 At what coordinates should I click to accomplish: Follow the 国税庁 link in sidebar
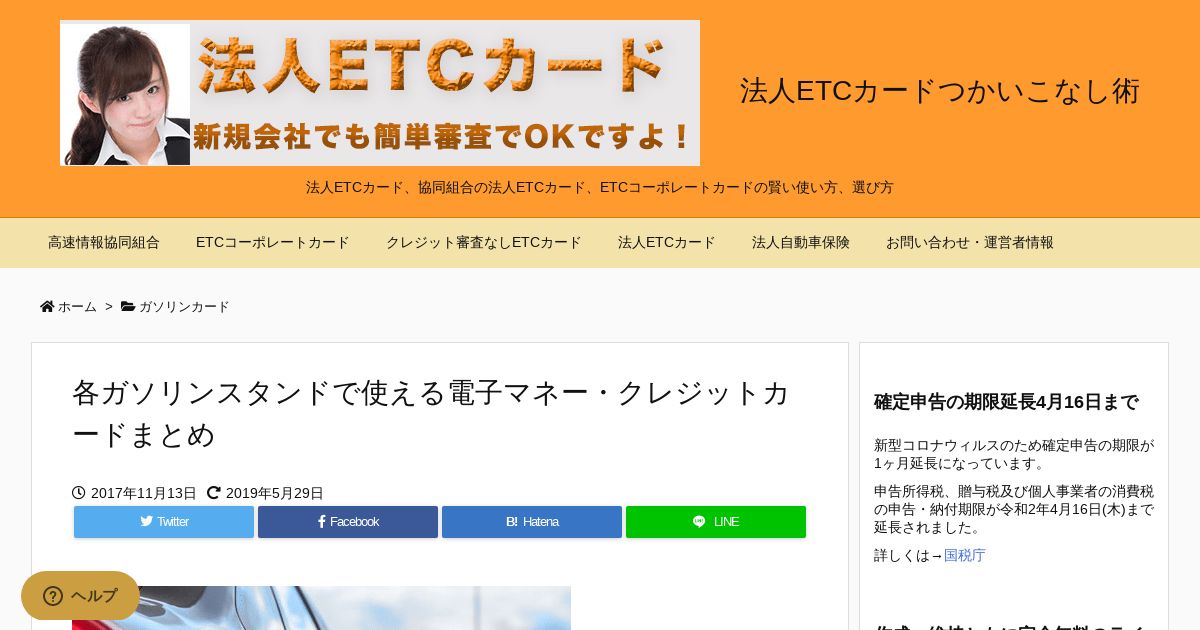point(965,555)
